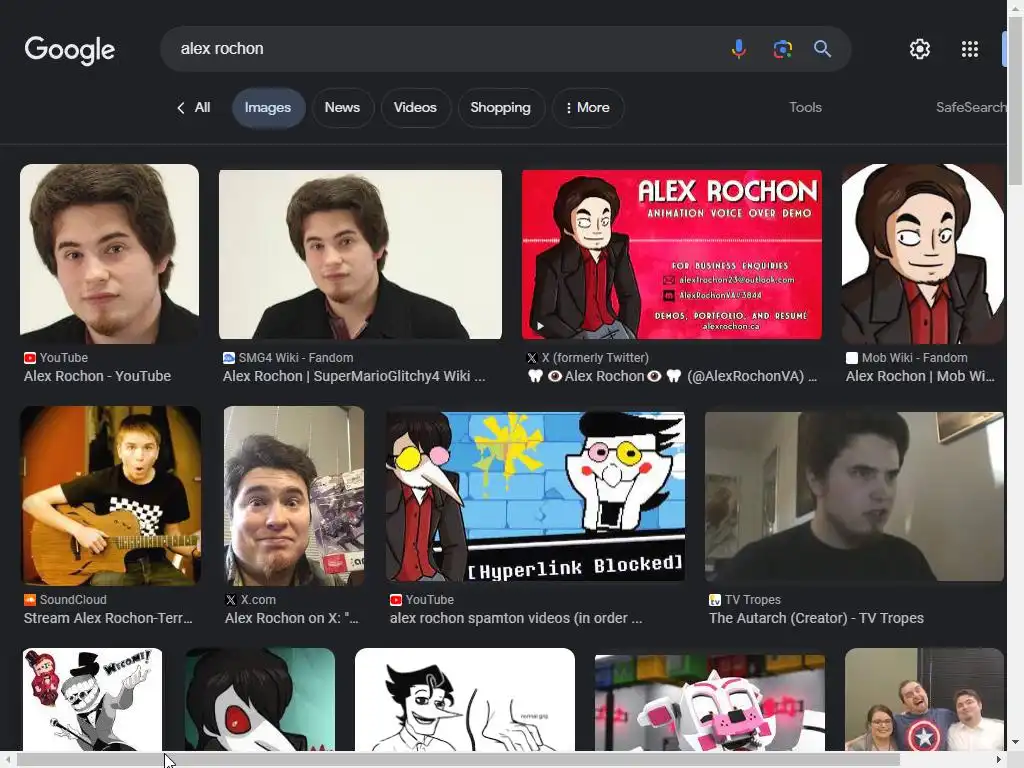This screenshot has height=768, width=1024.
Task: Click the Google logo
Action: 70,50
